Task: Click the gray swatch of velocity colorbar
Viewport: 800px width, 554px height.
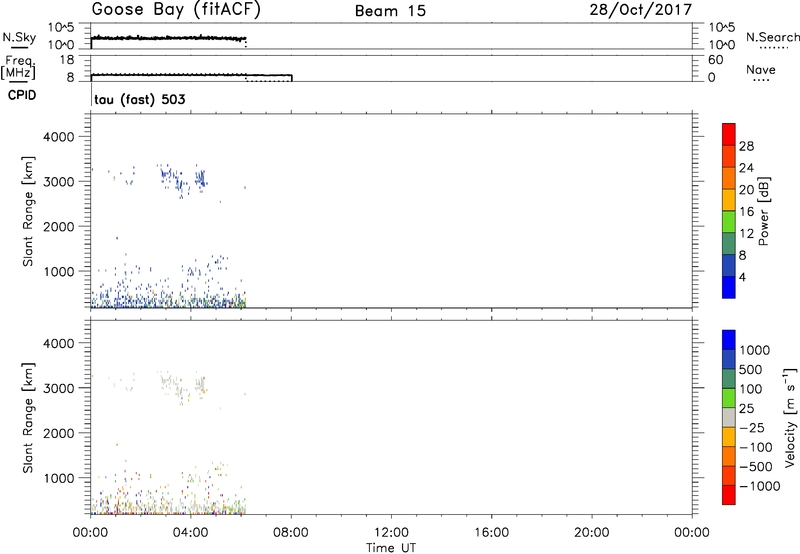Action: [x=729, y=418]
